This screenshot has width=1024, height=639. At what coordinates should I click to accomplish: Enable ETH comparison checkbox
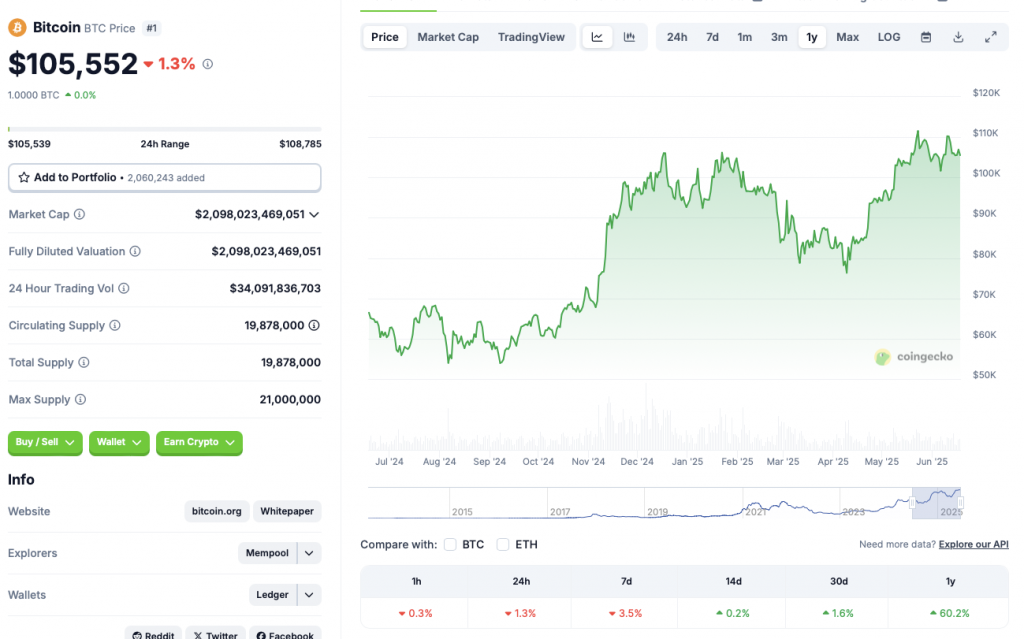coord(503,544)
